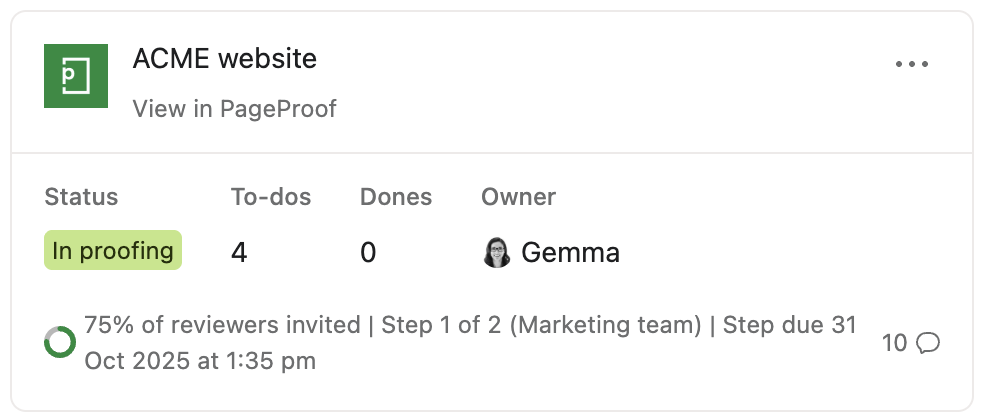This screenshot has width=986, height=420.
Task: Click the To-dos column label
Action: click(271, 197)
